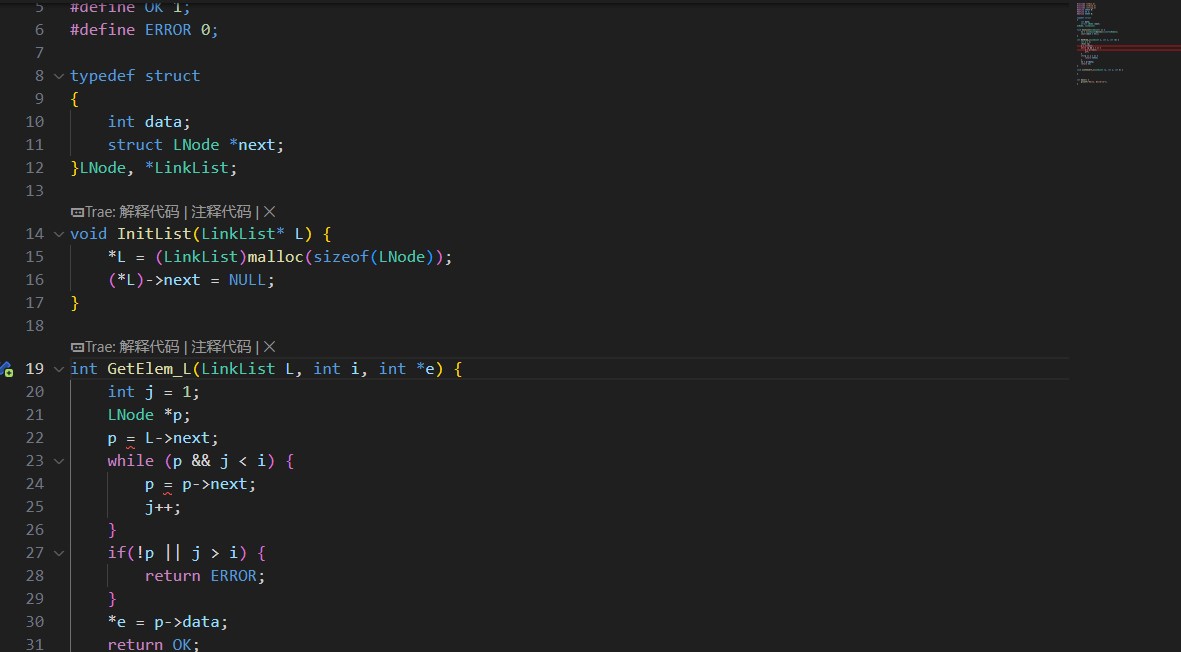Screen dimensions: 1181x652
Task: Click line number 22 in the gutter
Action: click(x=35, y=438)
